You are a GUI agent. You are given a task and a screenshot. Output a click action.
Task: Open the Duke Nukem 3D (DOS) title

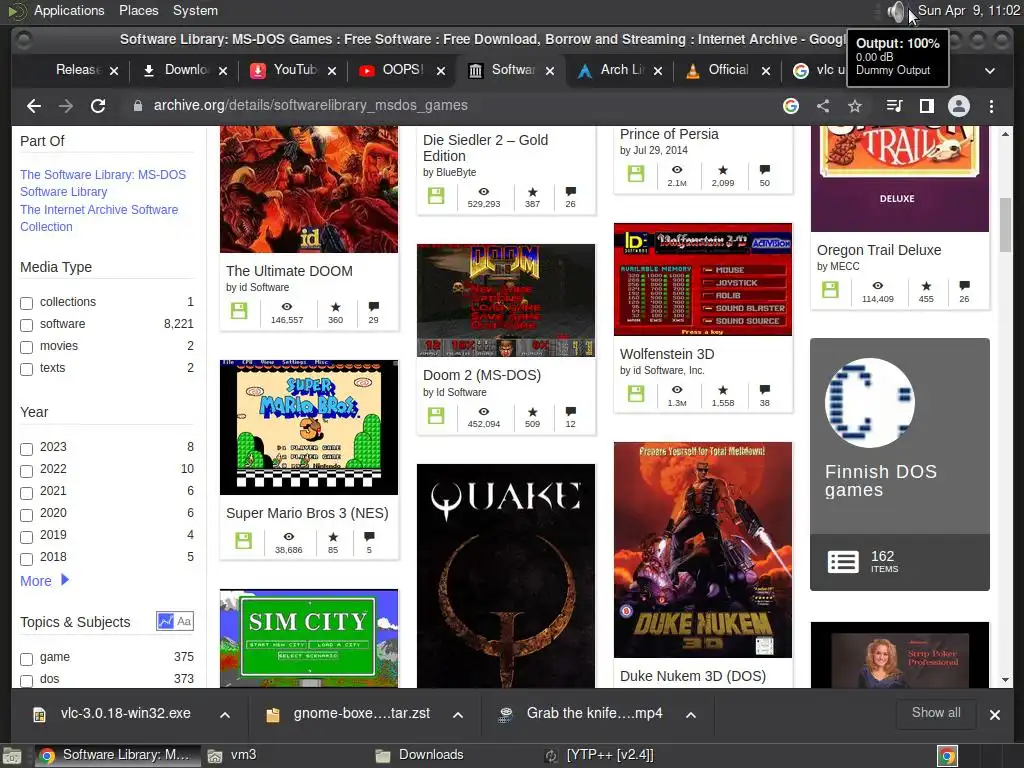click(692, 676)
